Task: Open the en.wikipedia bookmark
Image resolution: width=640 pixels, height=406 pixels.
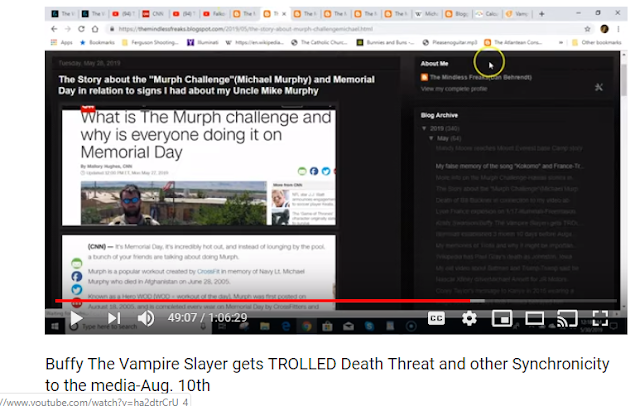Action: coord(254,42)
